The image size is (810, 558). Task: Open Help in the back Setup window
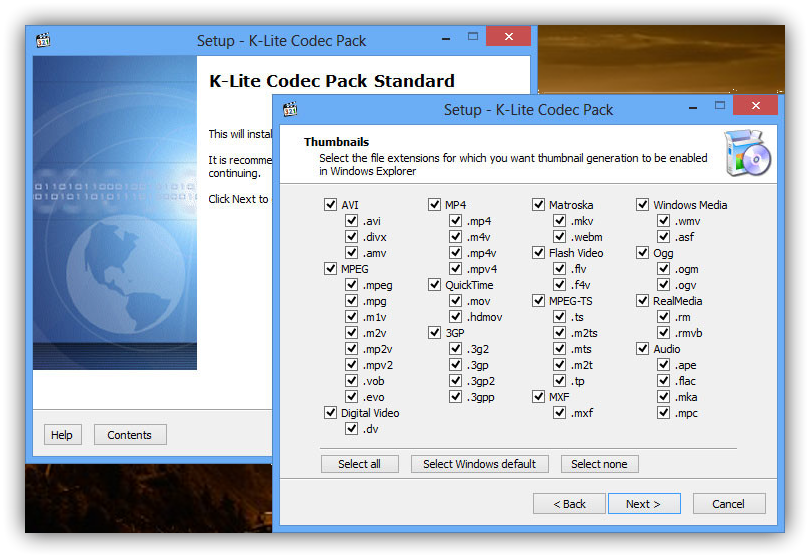tap(62, 435)
